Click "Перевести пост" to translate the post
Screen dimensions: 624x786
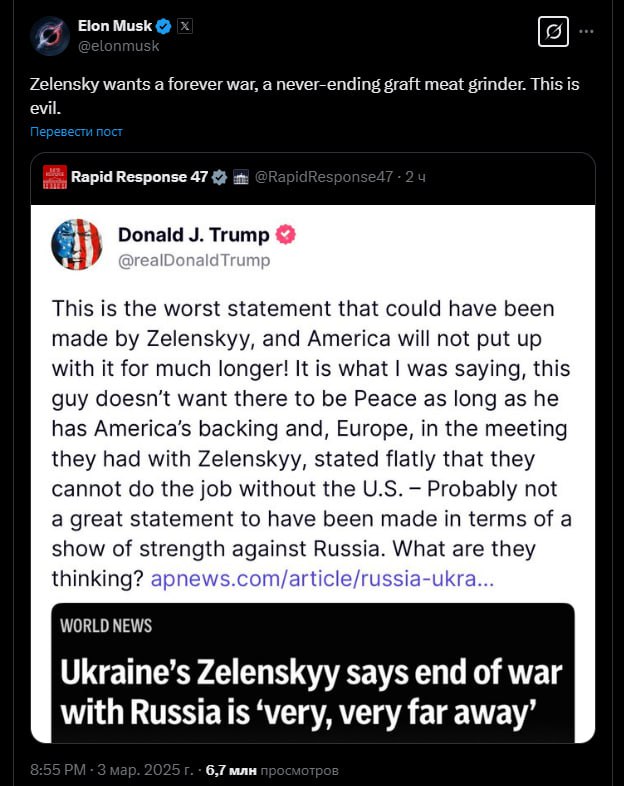point(76,132)
